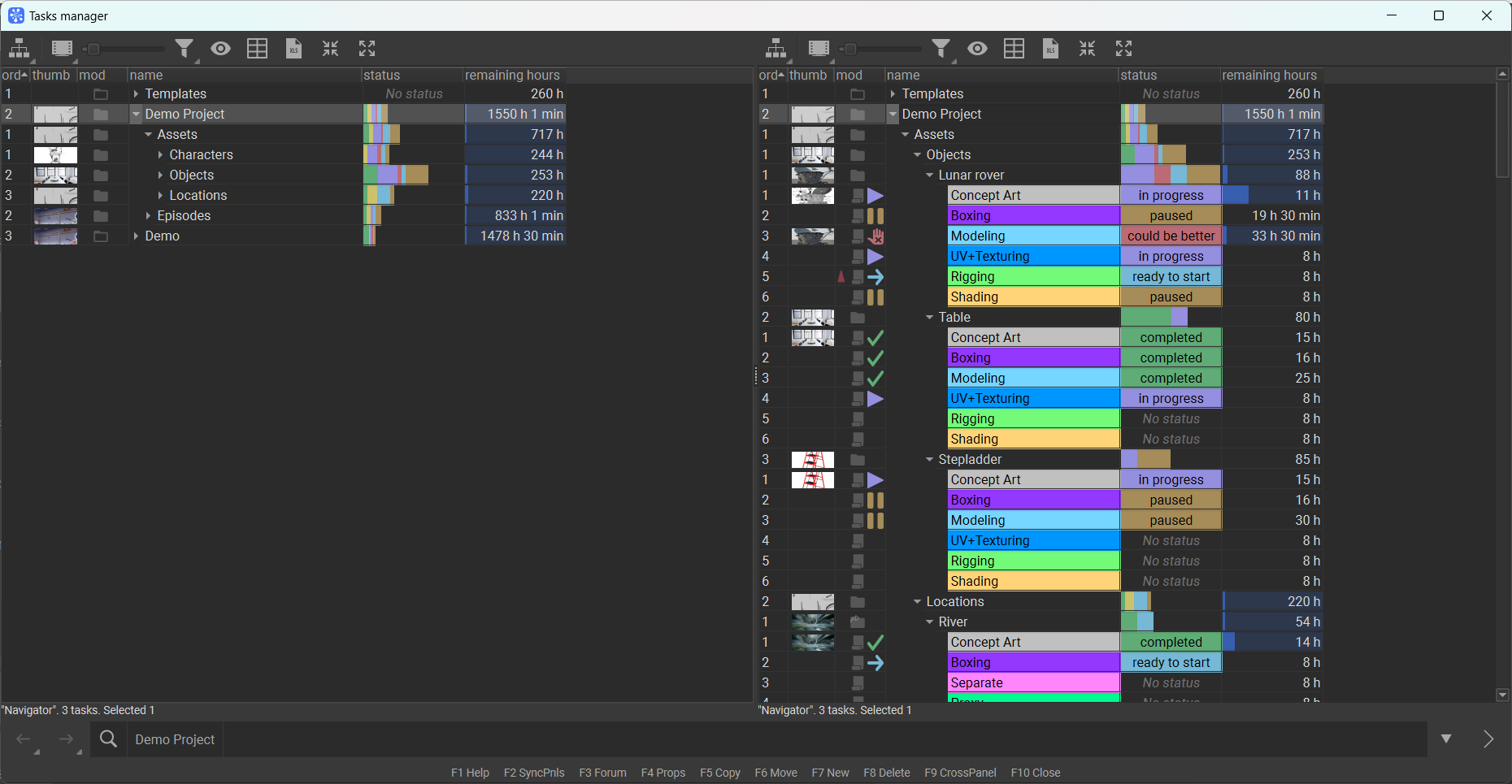Click the pause icon on Lunar rover Boxing row

tap(875, 216)
